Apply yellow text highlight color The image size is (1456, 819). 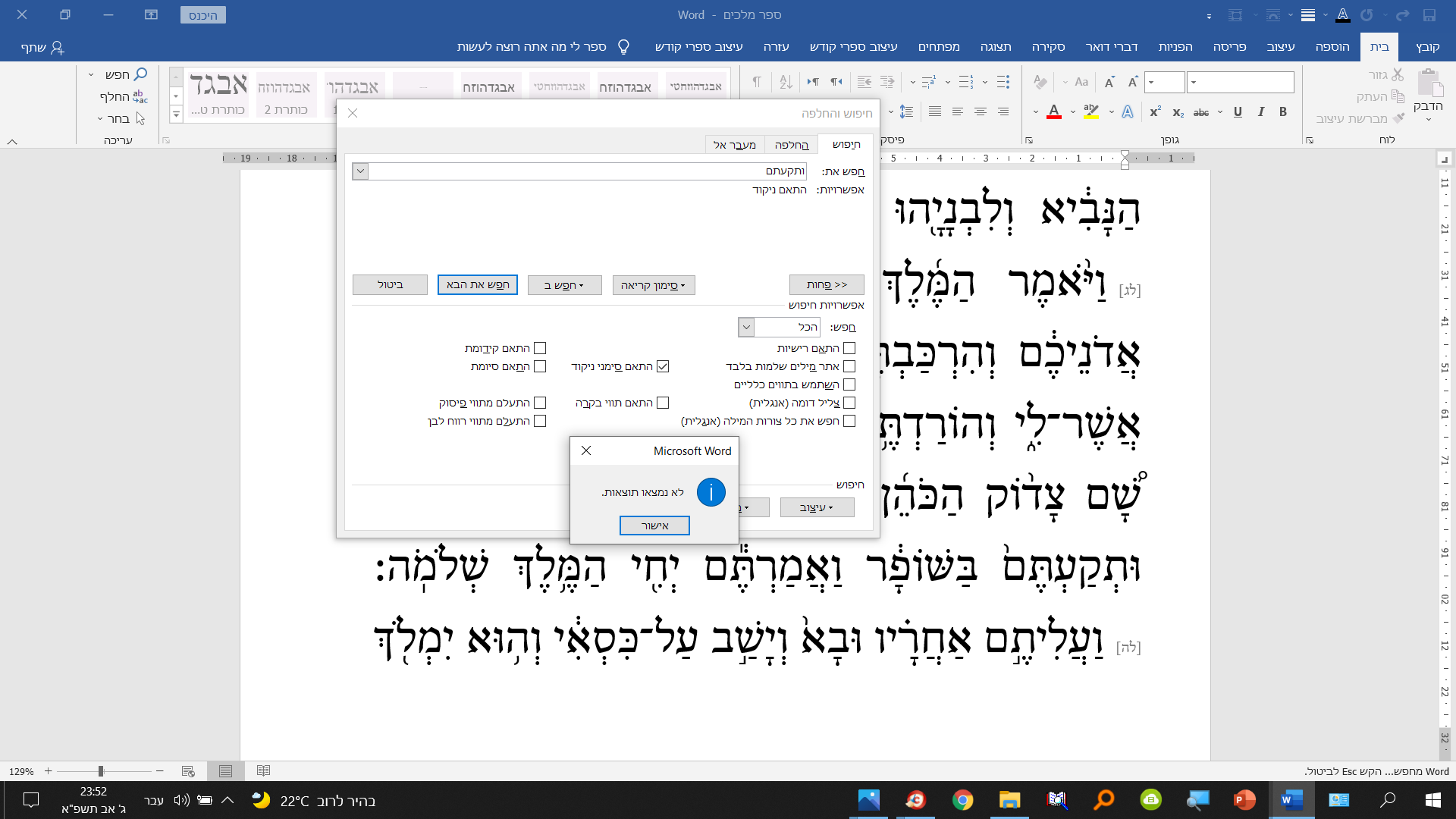pyautogui.click(x=1092, y=111)
